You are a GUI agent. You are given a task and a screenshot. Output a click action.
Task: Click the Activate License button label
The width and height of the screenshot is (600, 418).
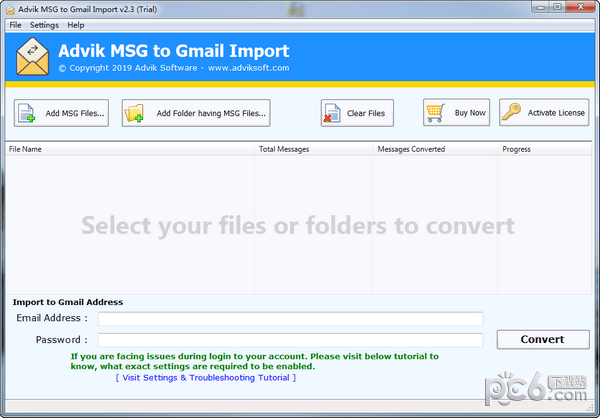click(556, 113)
